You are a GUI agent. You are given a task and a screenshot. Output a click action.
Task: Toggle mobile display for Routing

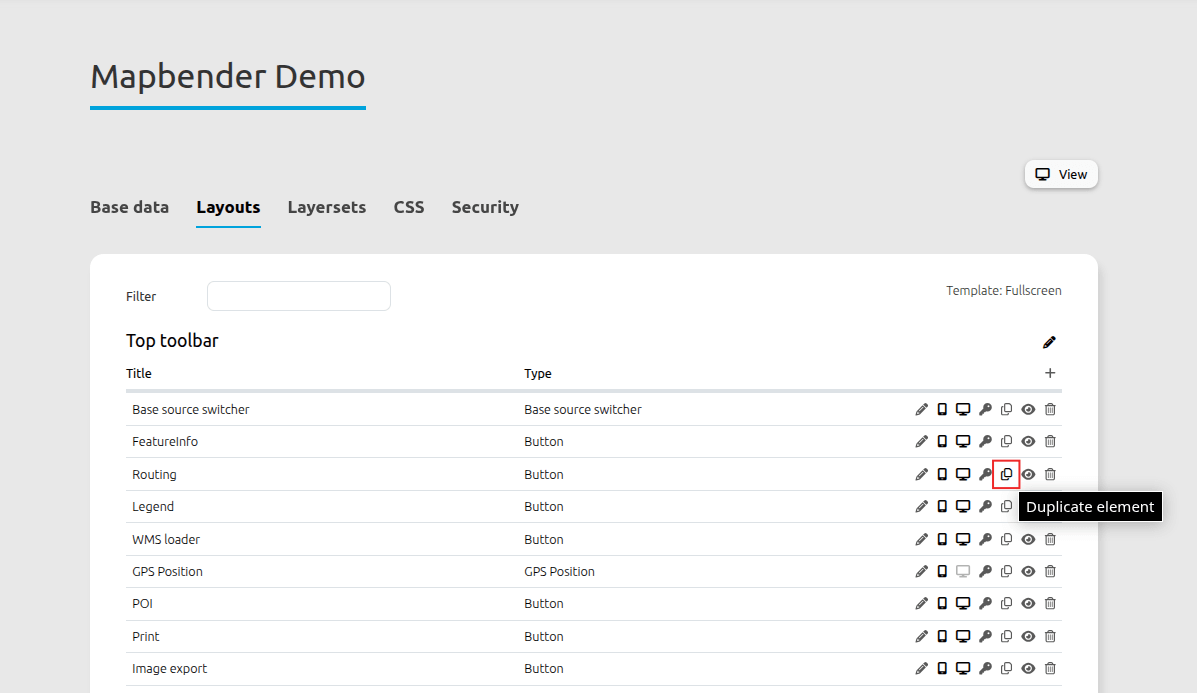click(942, 475)
